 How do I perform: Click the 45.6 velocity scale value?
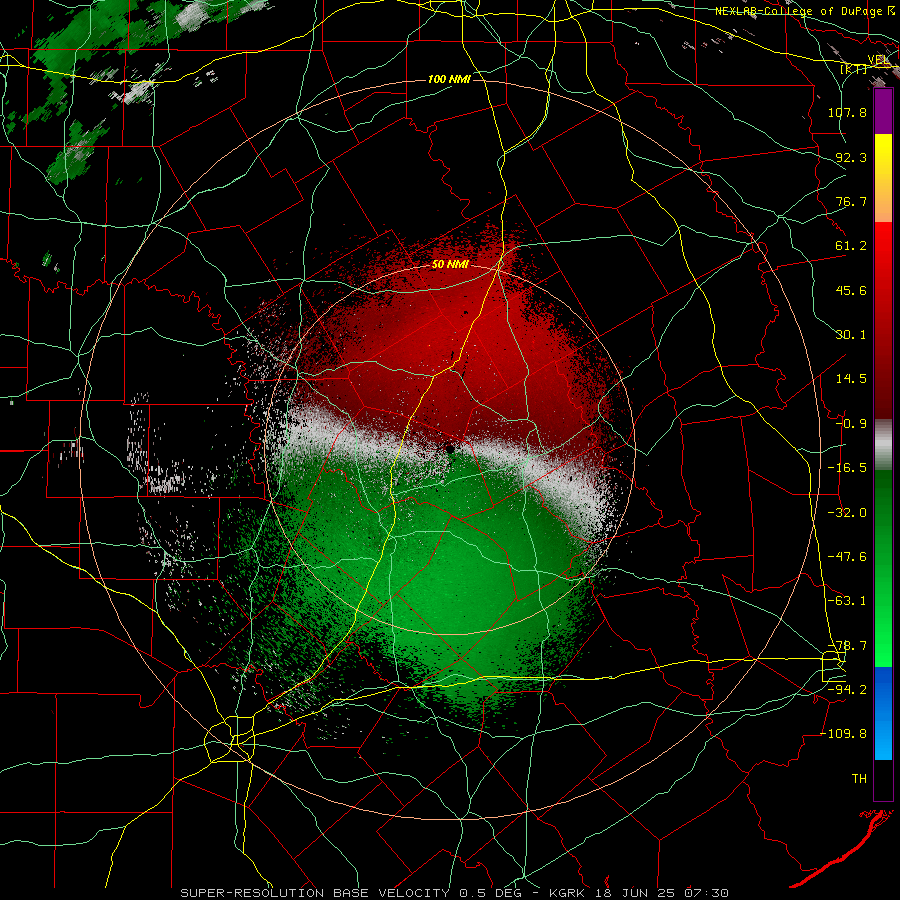pos(851,290)
